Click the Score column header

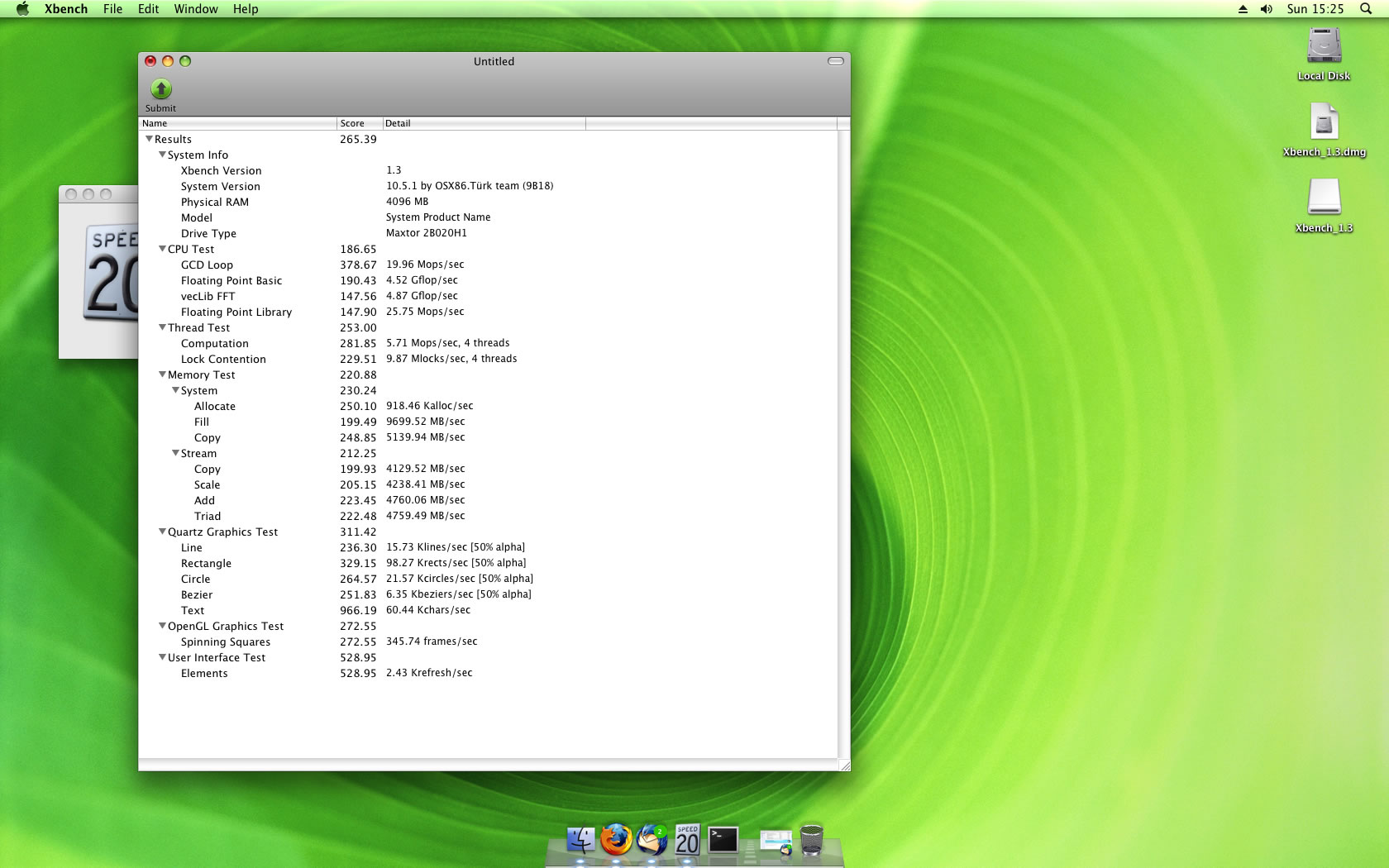[360, 123]
